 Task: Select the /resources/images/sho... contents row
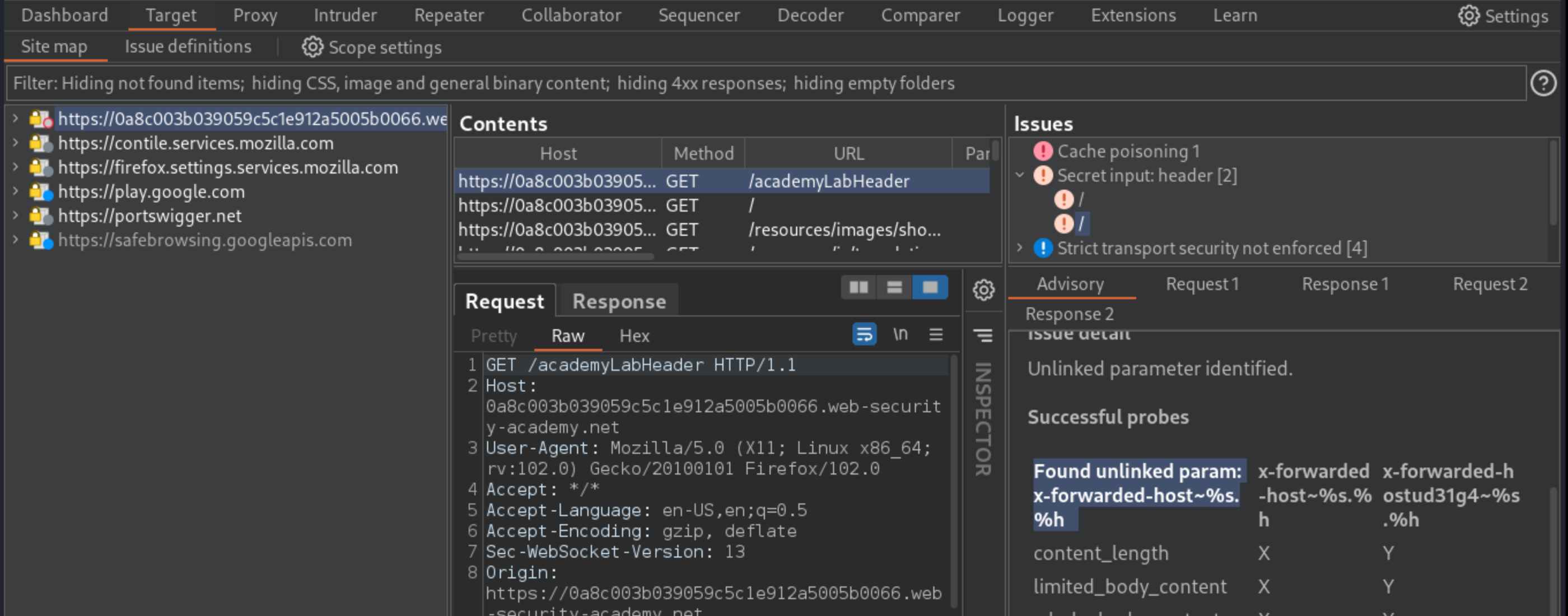pos(722,230)
